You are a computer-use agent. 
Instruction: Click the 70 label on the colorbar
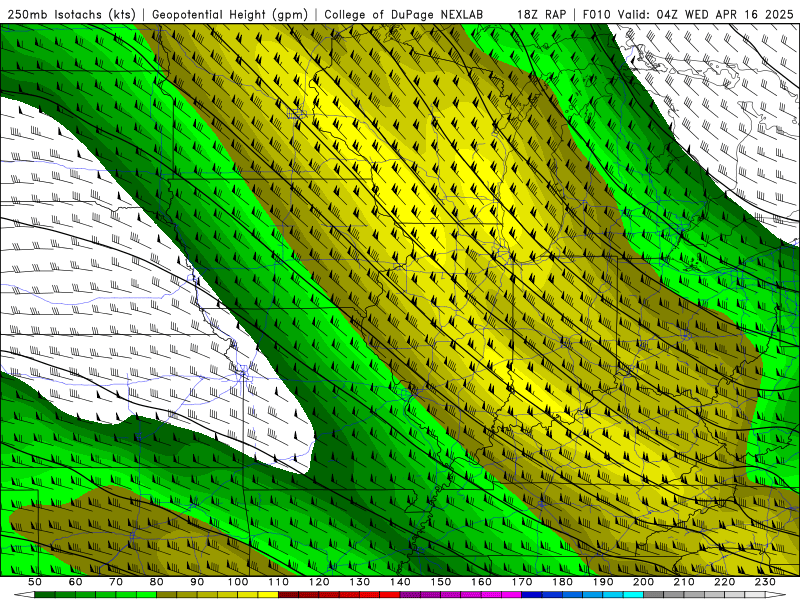click(x=116, y=582)
